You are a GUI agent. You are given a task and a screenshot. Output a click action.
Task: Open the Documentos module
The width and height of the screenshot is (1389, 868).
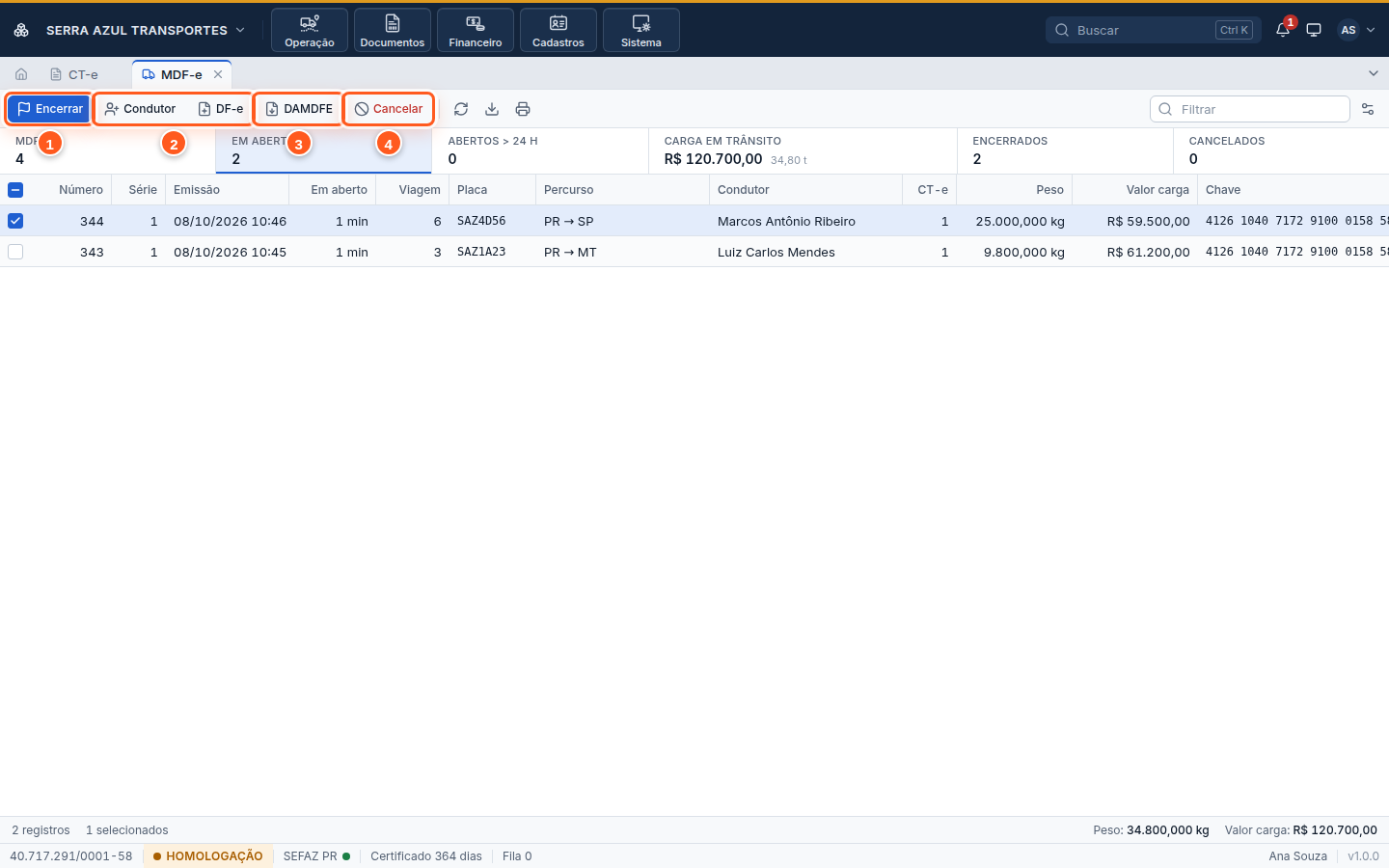(393, 30)
